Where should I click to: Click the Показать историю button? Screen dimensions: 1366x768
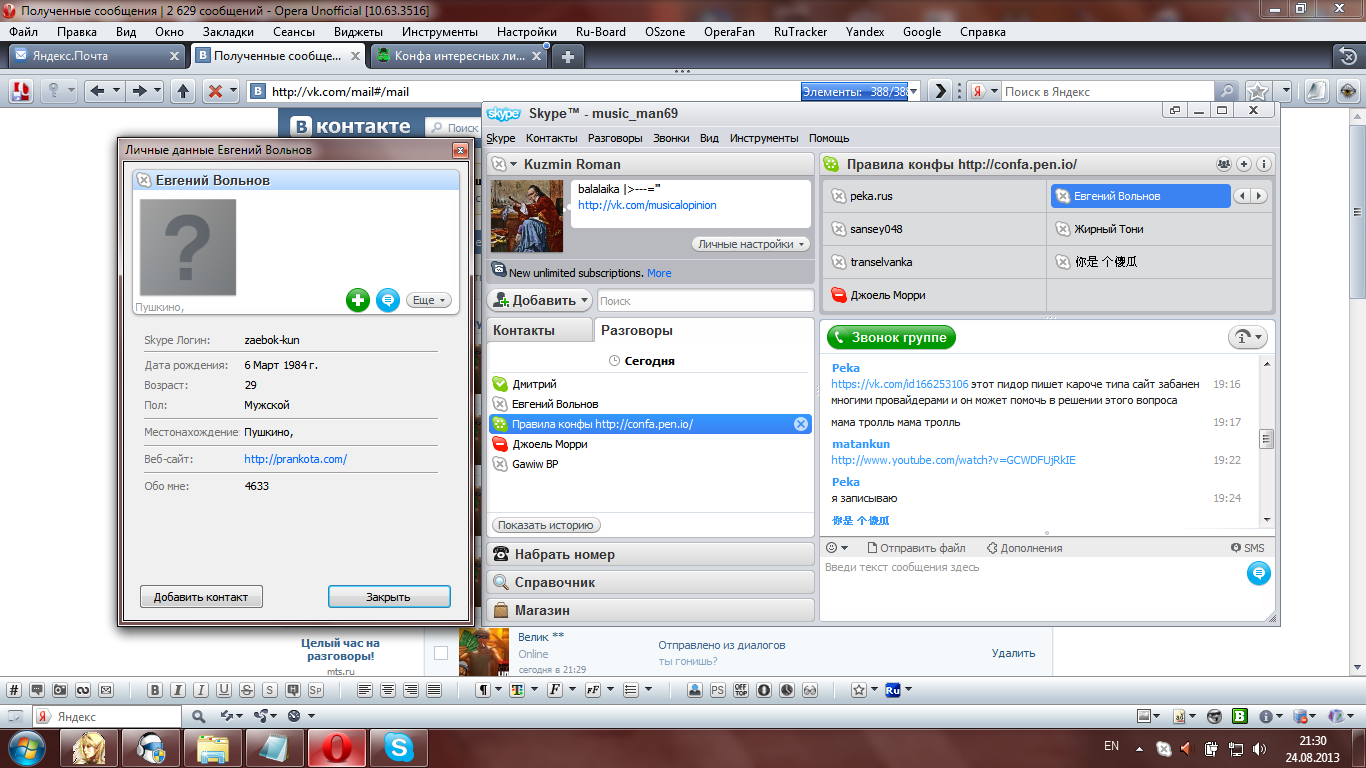[546, 525]
